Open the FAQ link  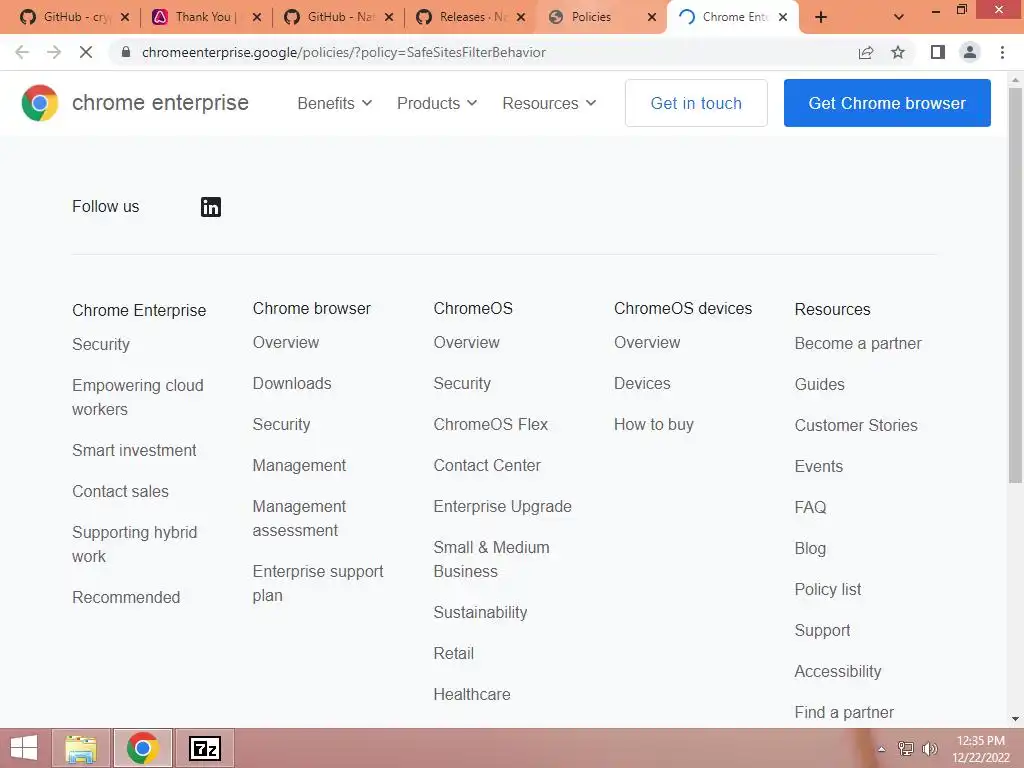(x=810, y=507)
